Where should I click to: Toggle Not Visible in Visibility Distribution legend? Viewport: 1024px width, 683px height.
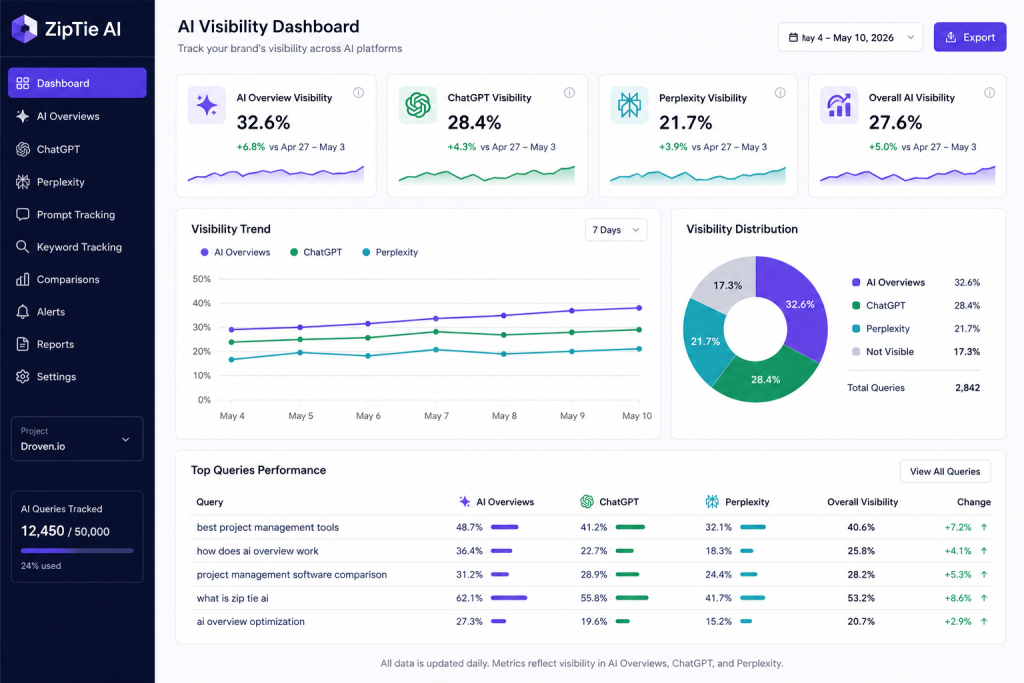point(882,351)
